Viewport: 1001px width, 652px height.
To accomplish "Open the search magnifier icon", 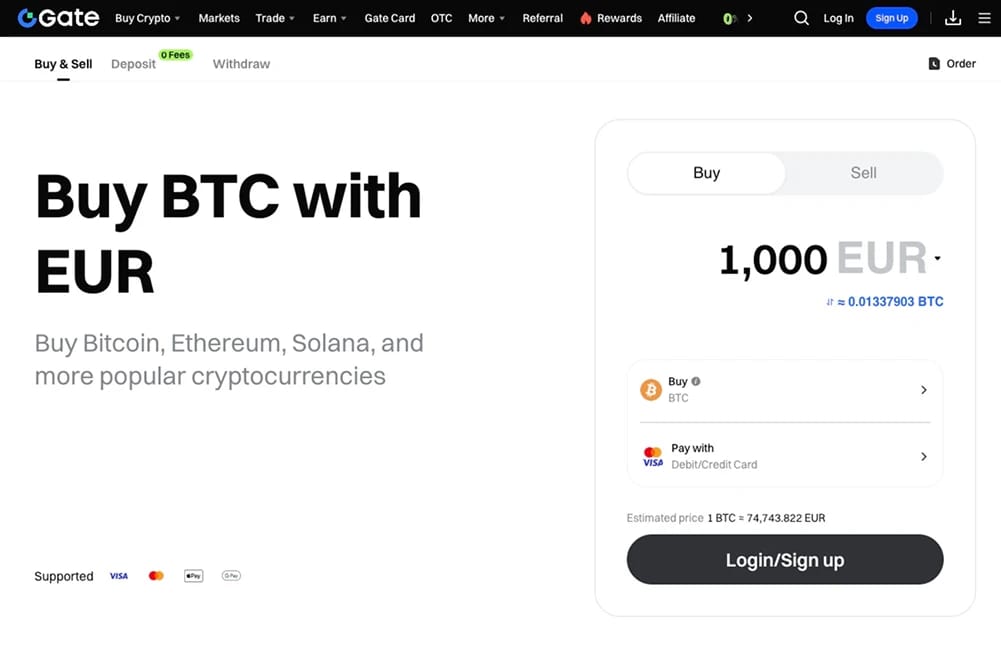I will pos(801,18).
